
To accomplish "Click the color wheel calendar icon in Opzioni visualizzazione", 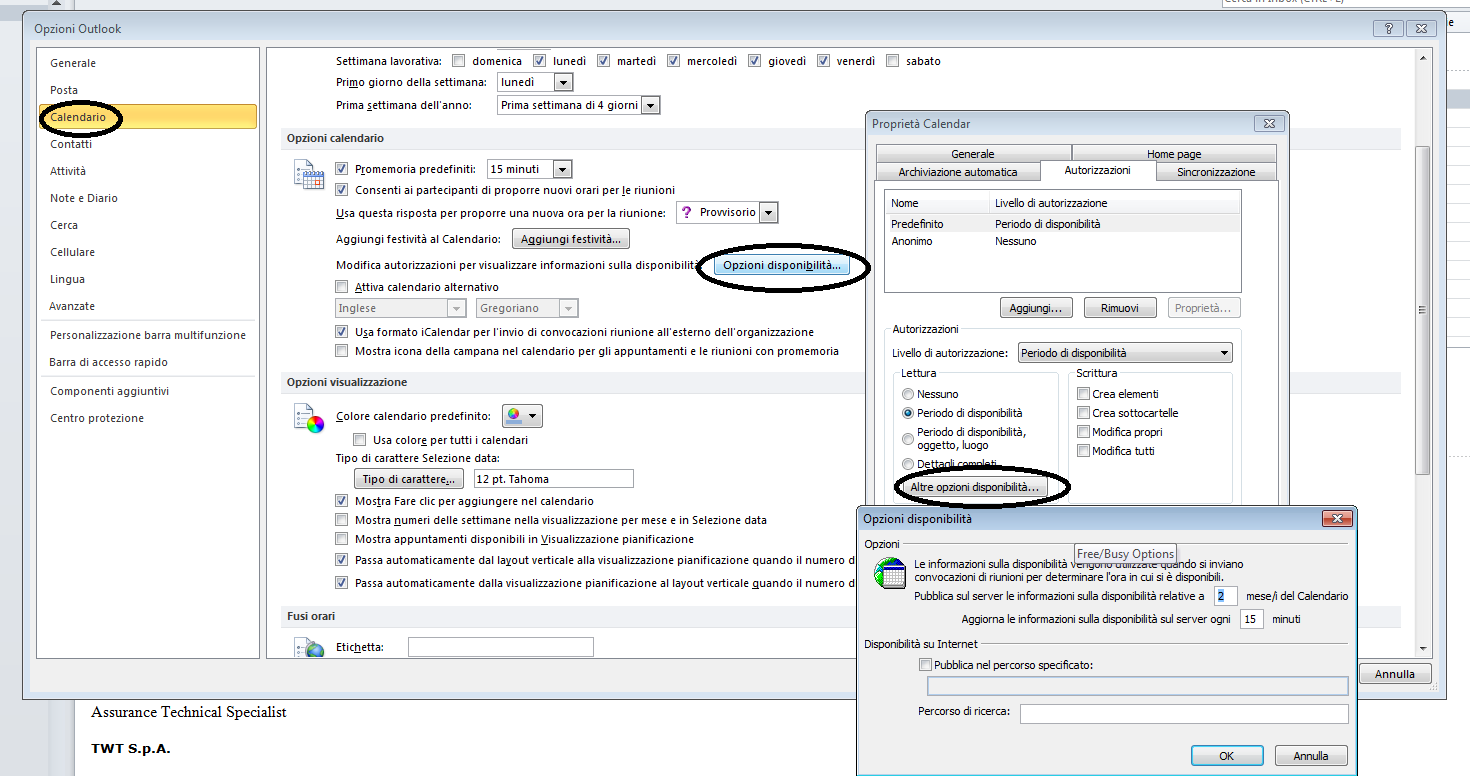I will 309,417.
